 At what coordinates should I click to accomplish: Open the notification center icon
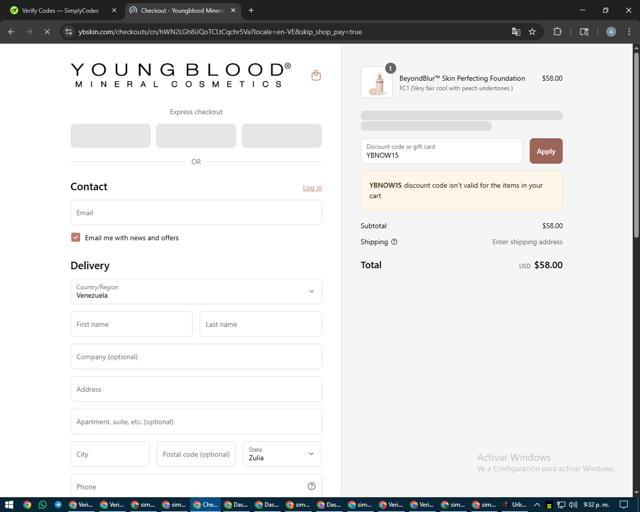[x=623, y=505]
